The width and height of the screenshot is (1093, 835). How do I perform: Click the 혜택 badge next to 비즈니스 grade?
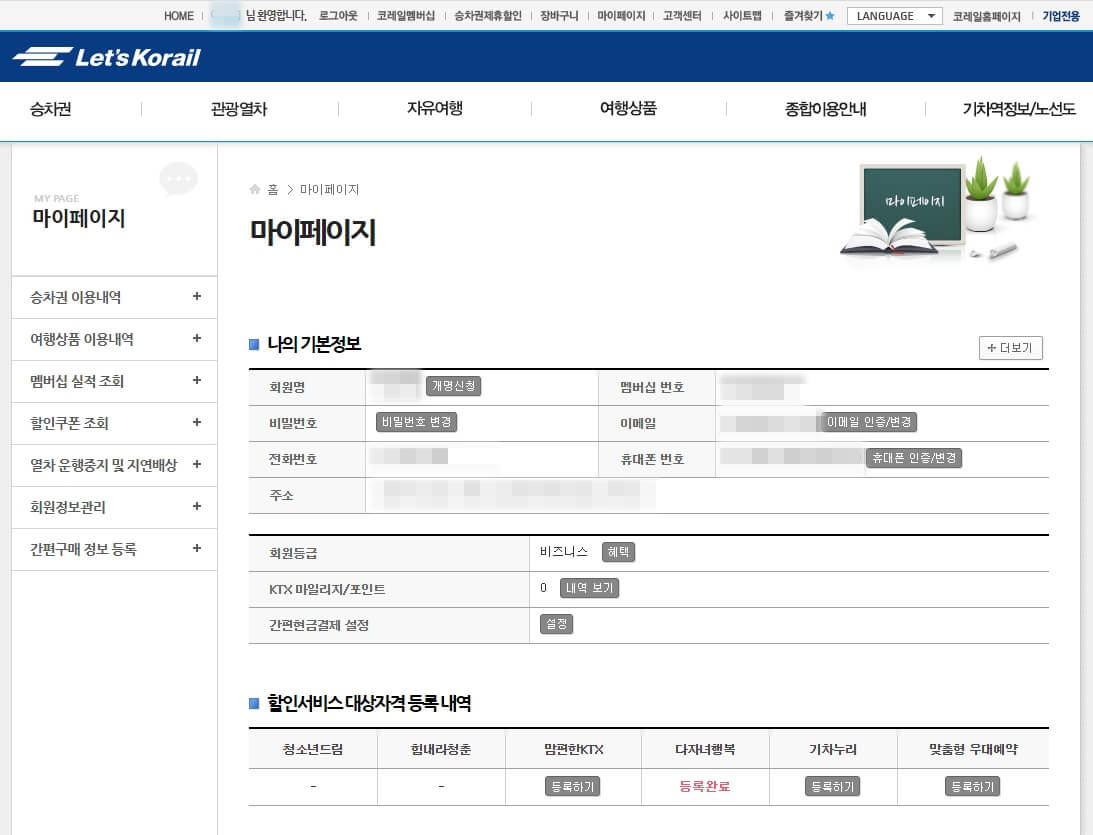(x=618, y=551)
